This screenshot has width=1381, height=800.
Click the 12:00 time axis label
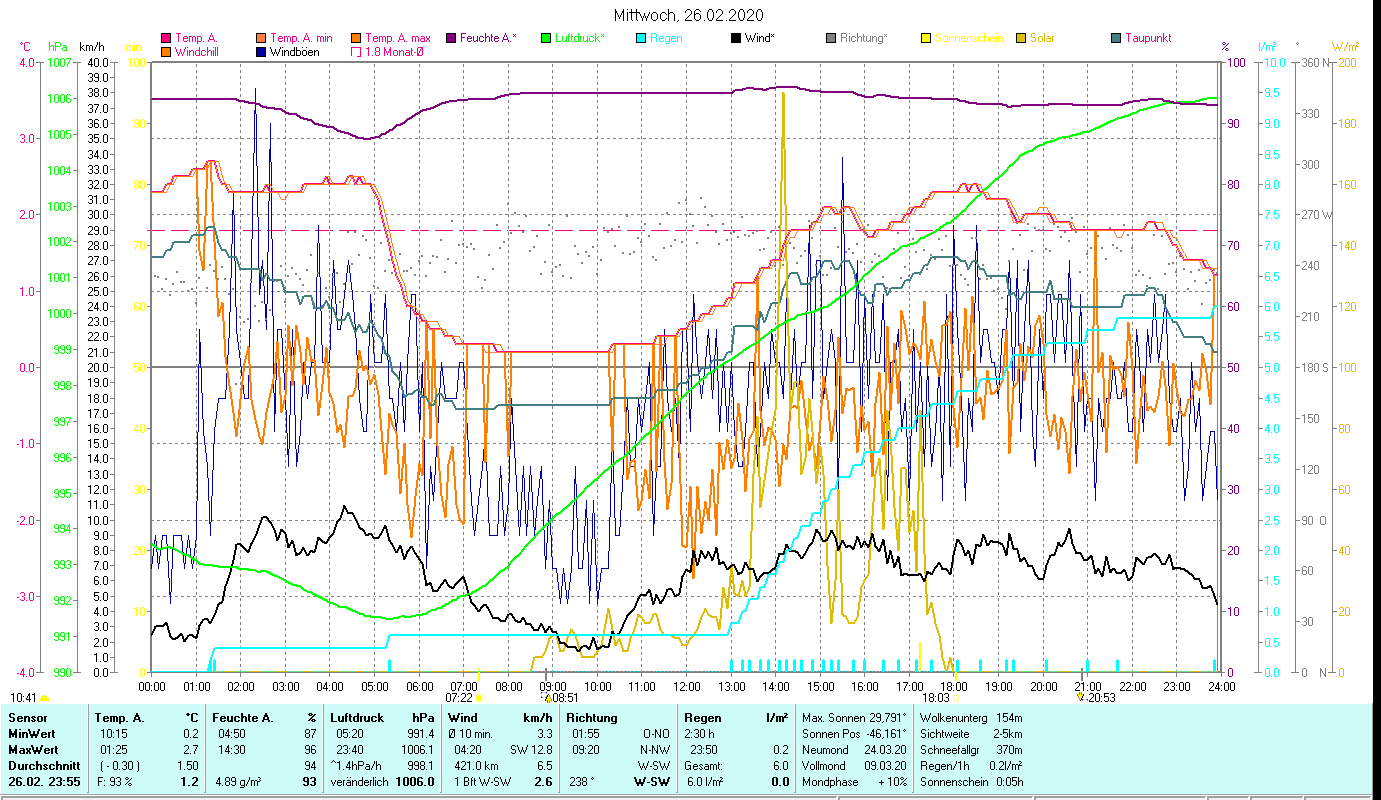pyautogui.click(x=687, y=686)
